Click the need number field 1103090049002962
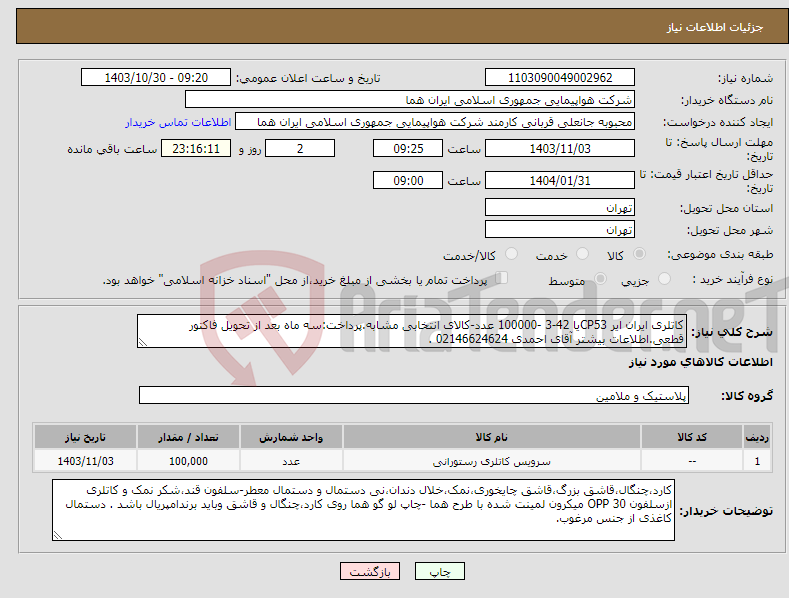Image resolution: width=789 pixels, height=598 pixels. (560, 78)
